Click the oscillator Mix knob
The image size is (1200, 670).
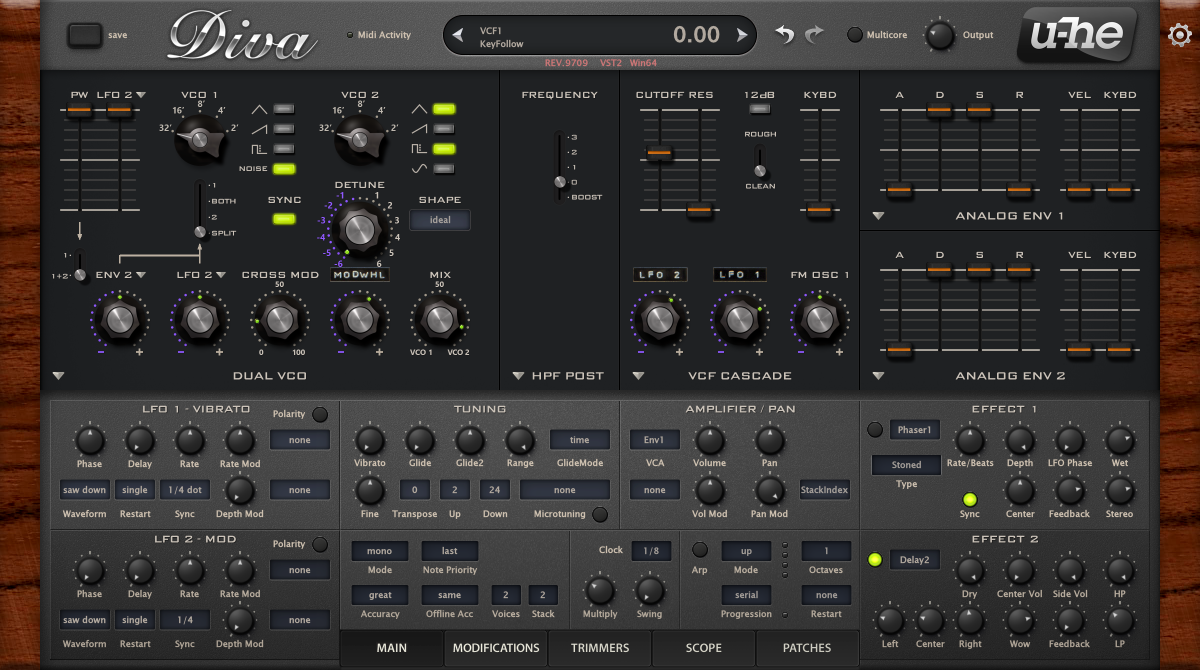[x=439, y=319]
